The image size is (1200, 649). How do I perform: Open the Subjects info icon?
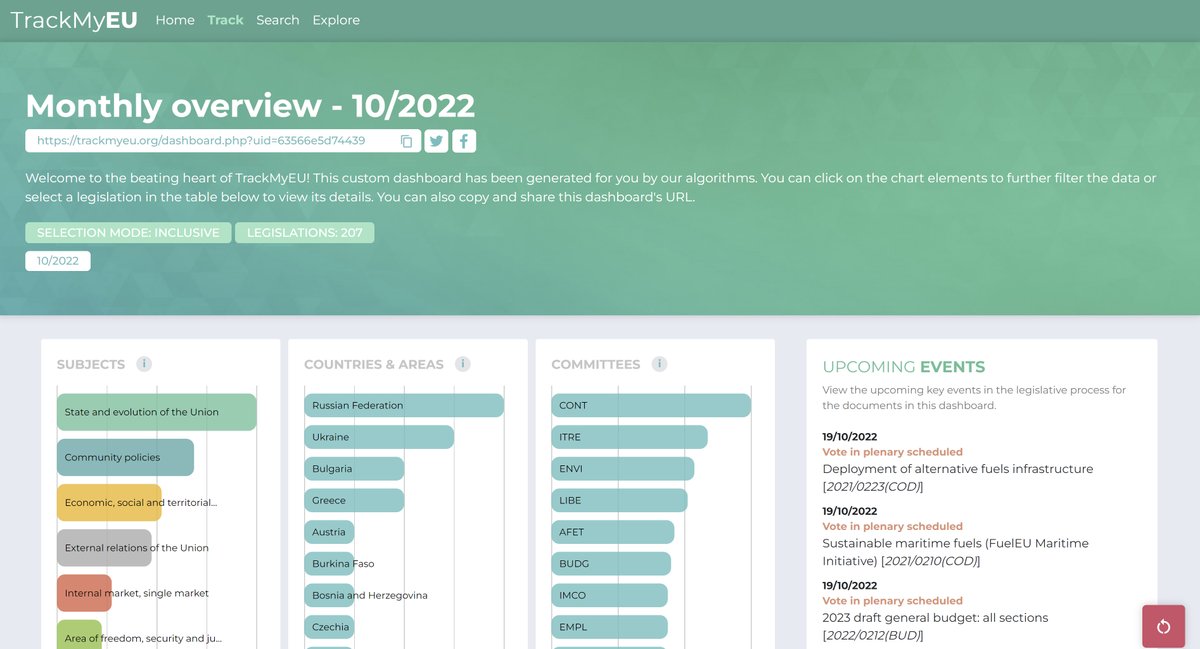[144, 364]
